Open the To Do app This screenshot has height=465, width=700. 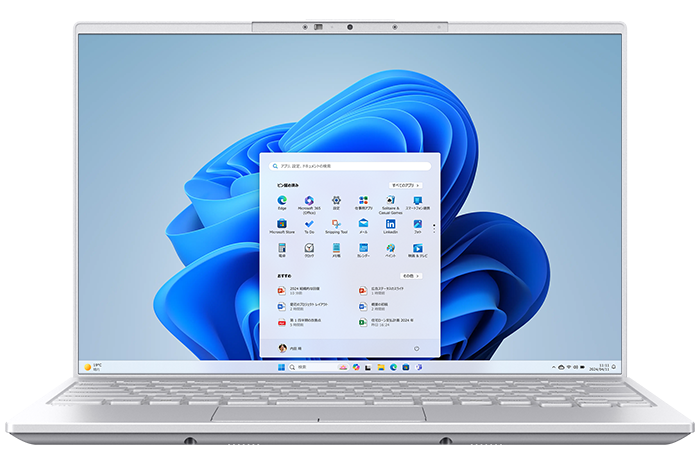pyautogui.click(x=309, y=226)
